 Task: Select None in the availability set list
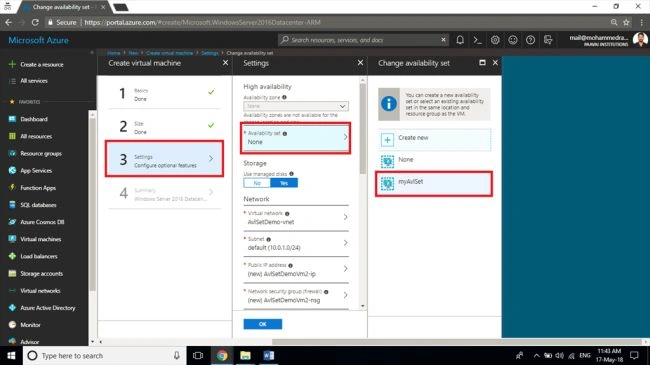coord(434,161)
